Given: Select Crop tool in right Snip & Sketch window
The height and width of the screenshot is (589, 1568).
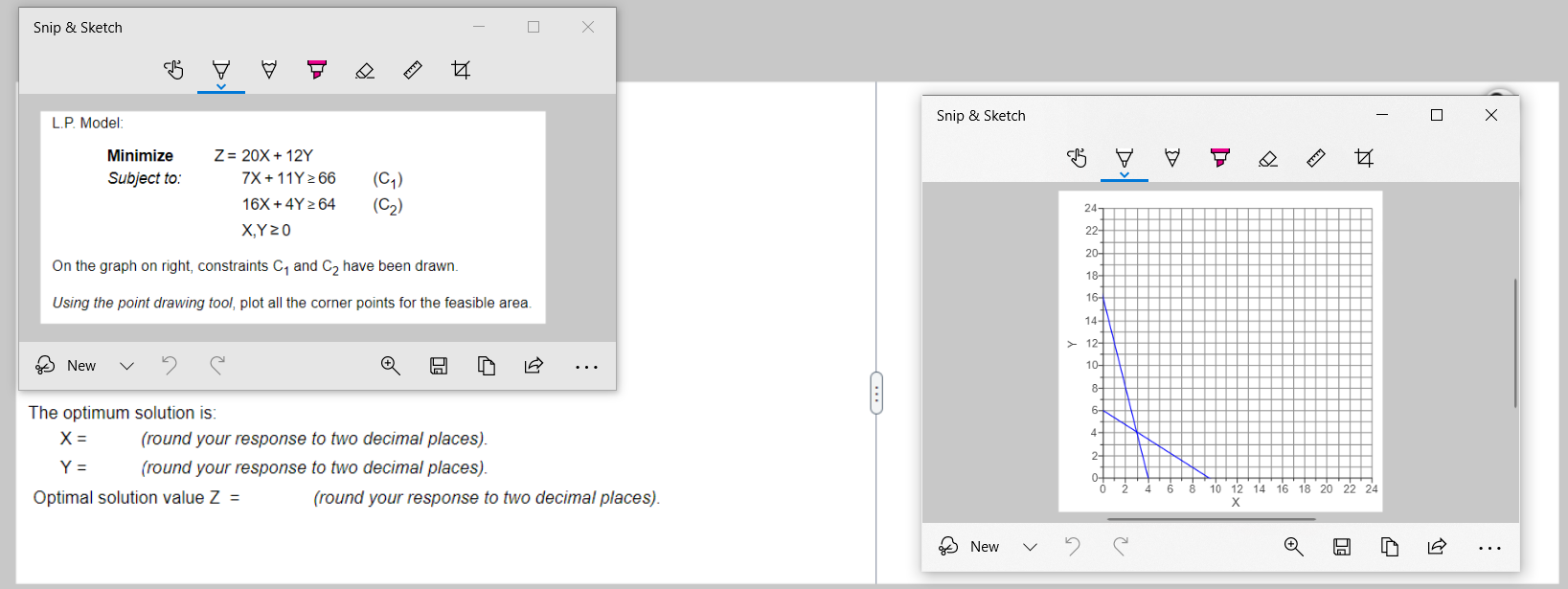Looking at the screenshot, I should [1364, 158].
